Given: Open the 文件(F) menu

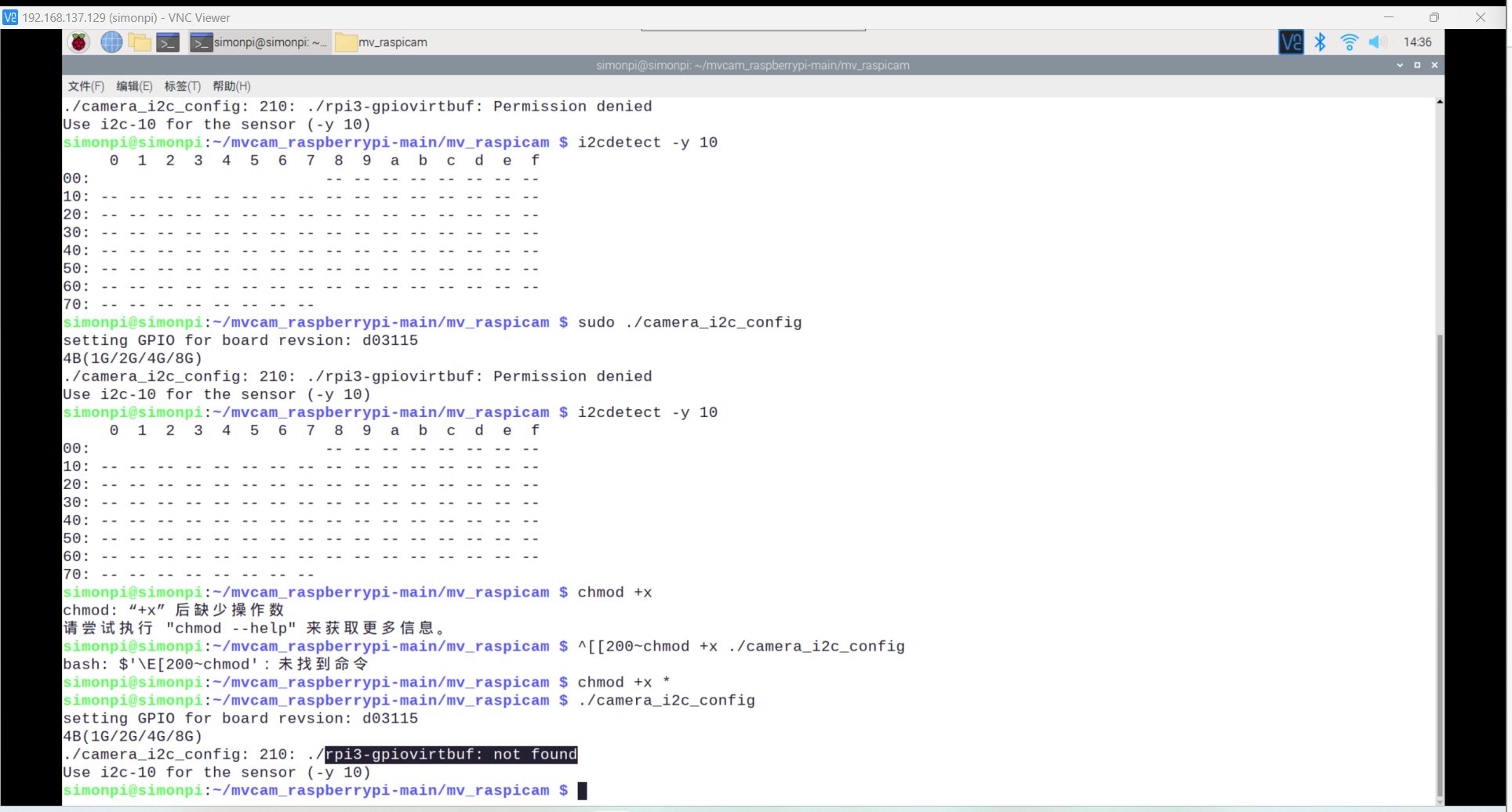Looking at the screenshot, I should click(85, 86).
